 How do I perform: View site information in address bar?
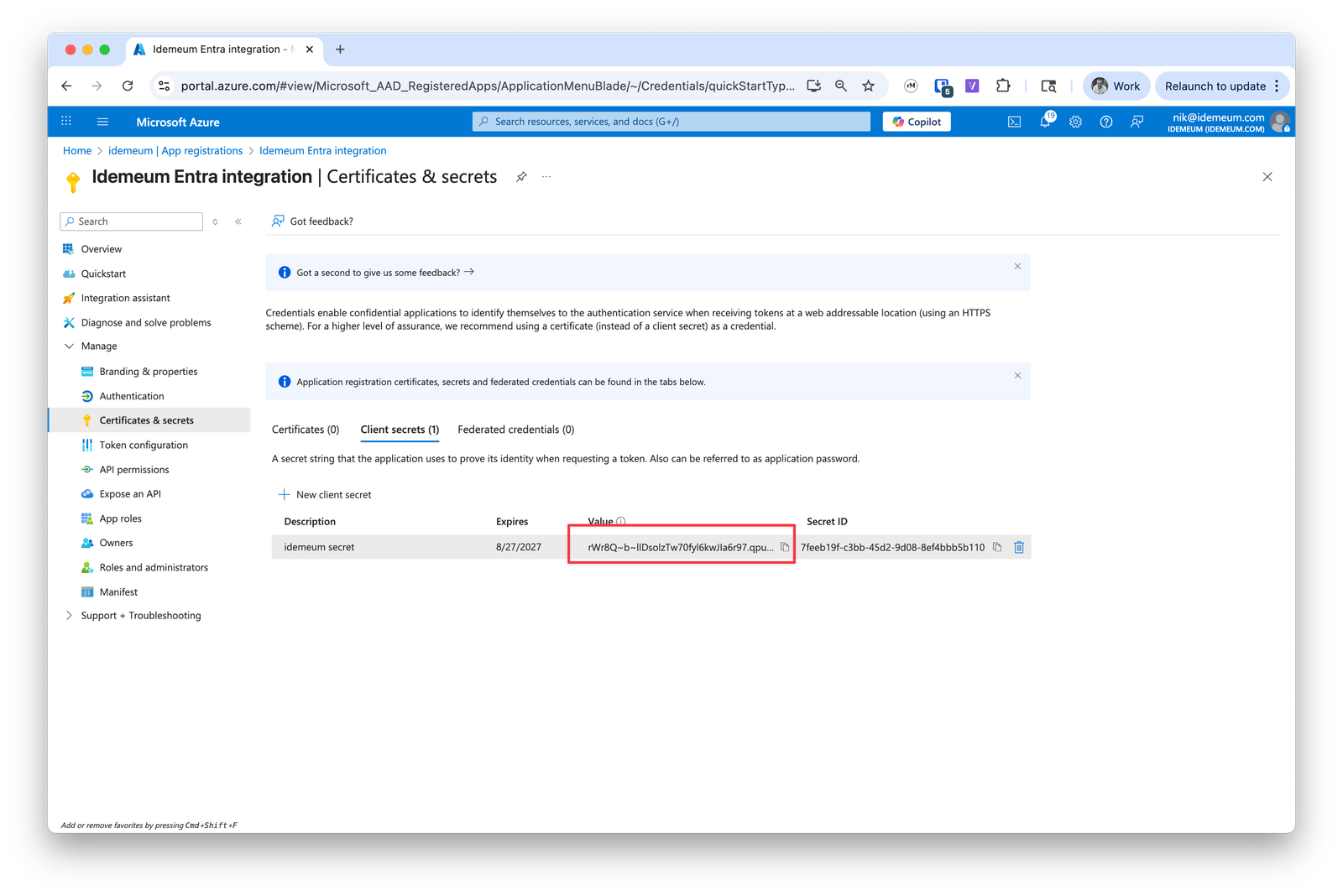pyautogui.click(x=165, y=86)
